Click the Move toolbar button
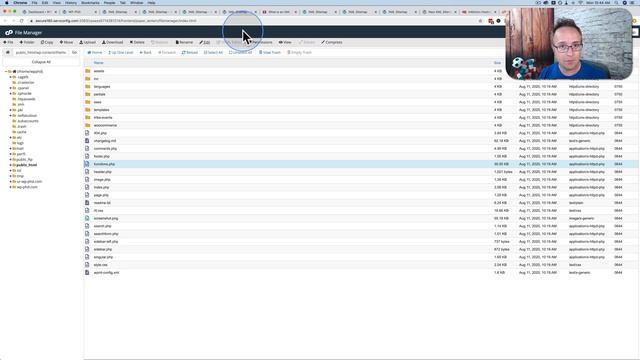Image resolution: width=640 pixels, height=360 pixels. (67, 42)
